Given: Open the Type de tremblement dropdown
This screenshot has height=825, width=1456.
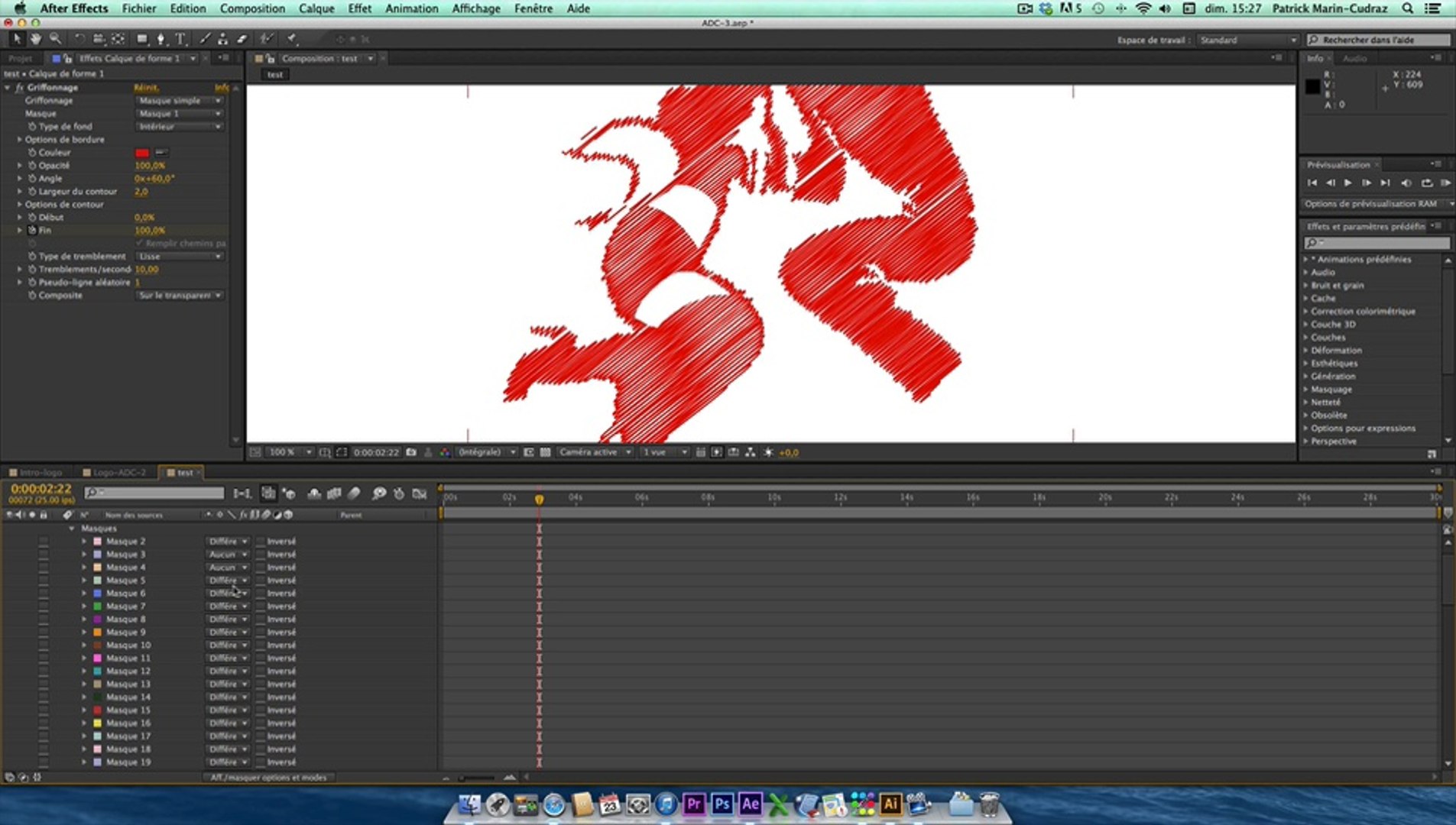Looking at the screenshot, I should tap(180, 257).
